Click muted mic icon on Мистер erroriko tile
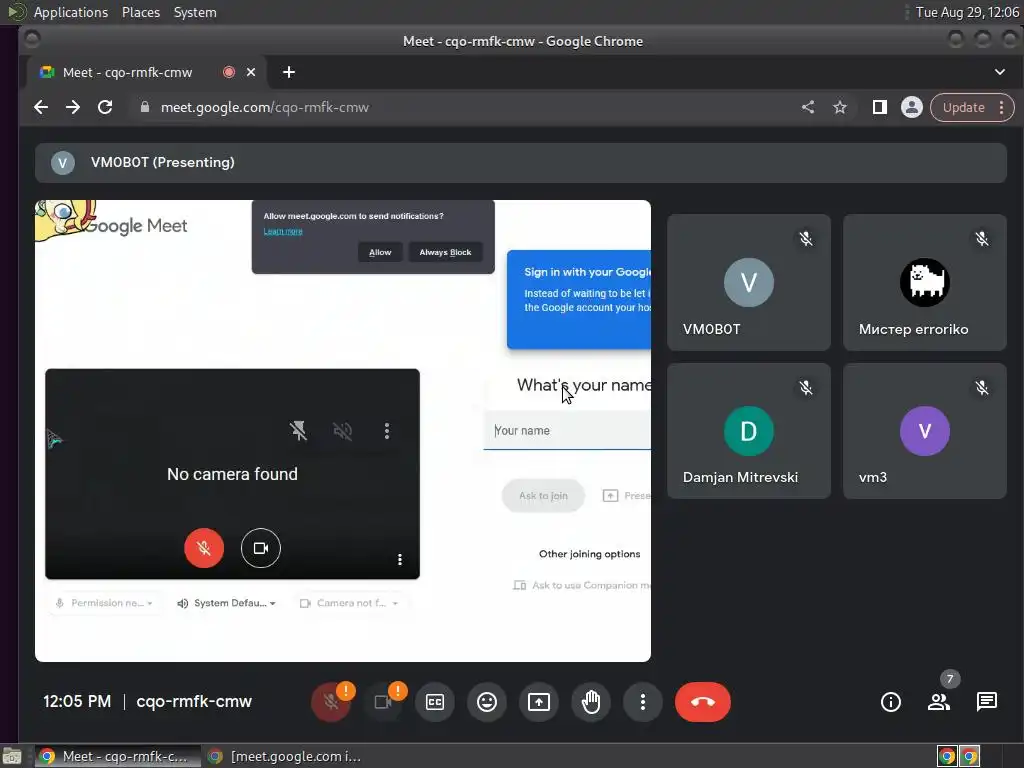Viewport: 1024px width, 768px height. [x=982, y=238]
